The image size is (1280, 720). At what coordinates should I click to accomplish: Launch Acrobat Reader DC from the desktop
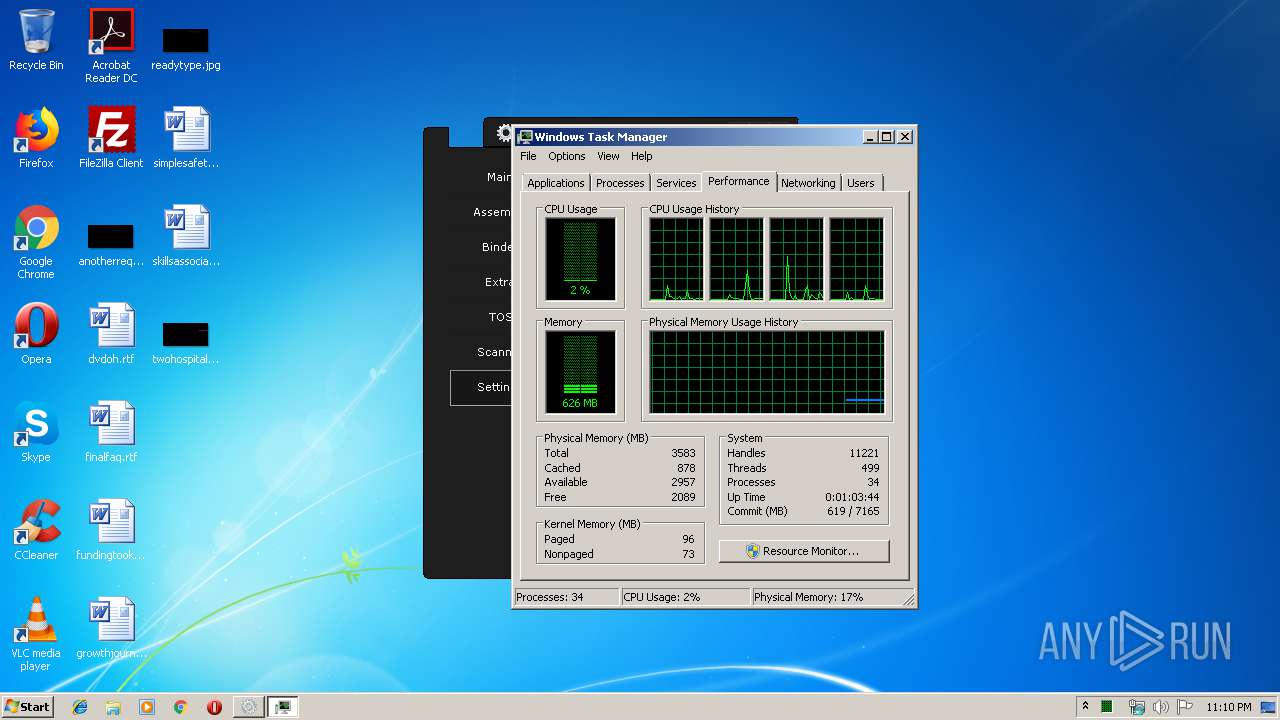point(111,46)
